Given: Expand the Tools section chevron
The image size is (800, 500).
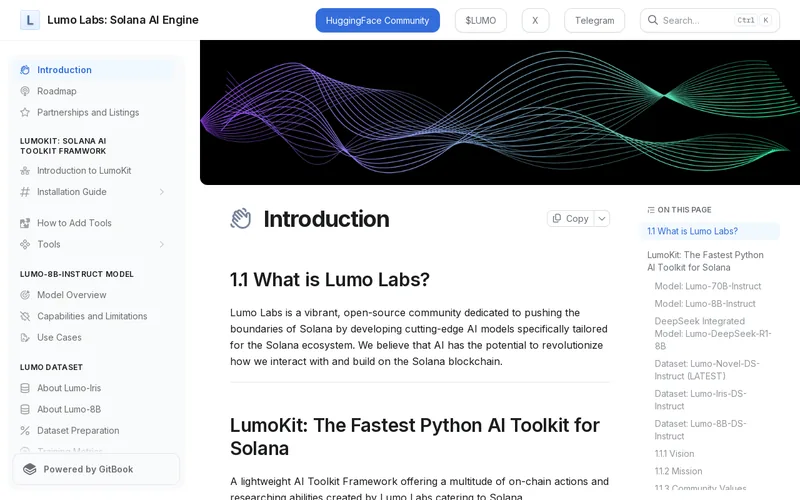Looking at the screenshot, I should 162,244.
